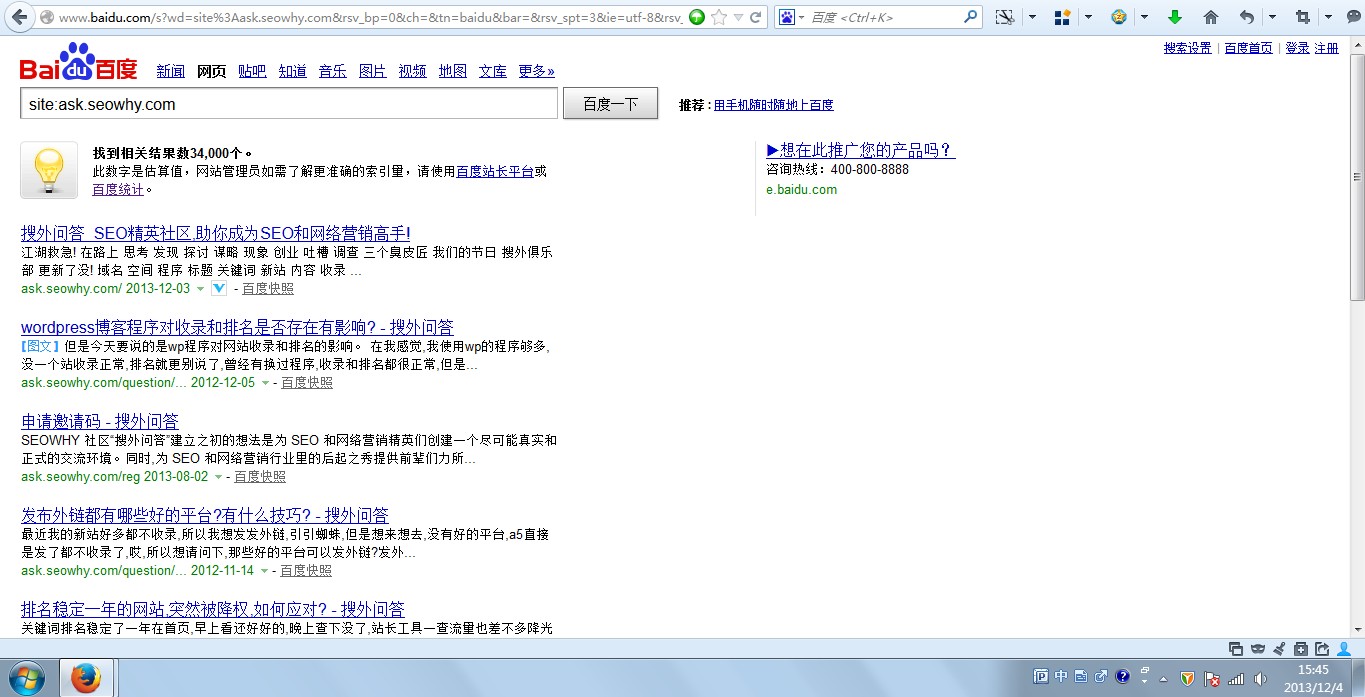This screenshot has height=697, width=1365.
Task: Switch to 视频 search tab
Action: pos(412,71)
